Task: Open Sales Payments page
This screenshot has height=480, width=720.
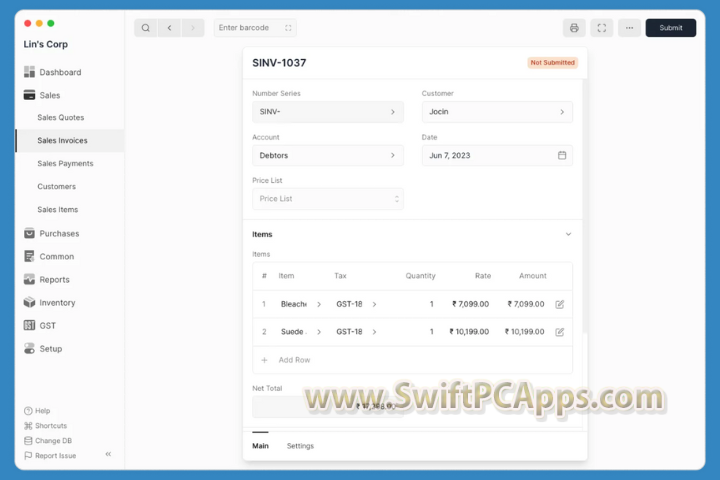Action: (65, 164)
